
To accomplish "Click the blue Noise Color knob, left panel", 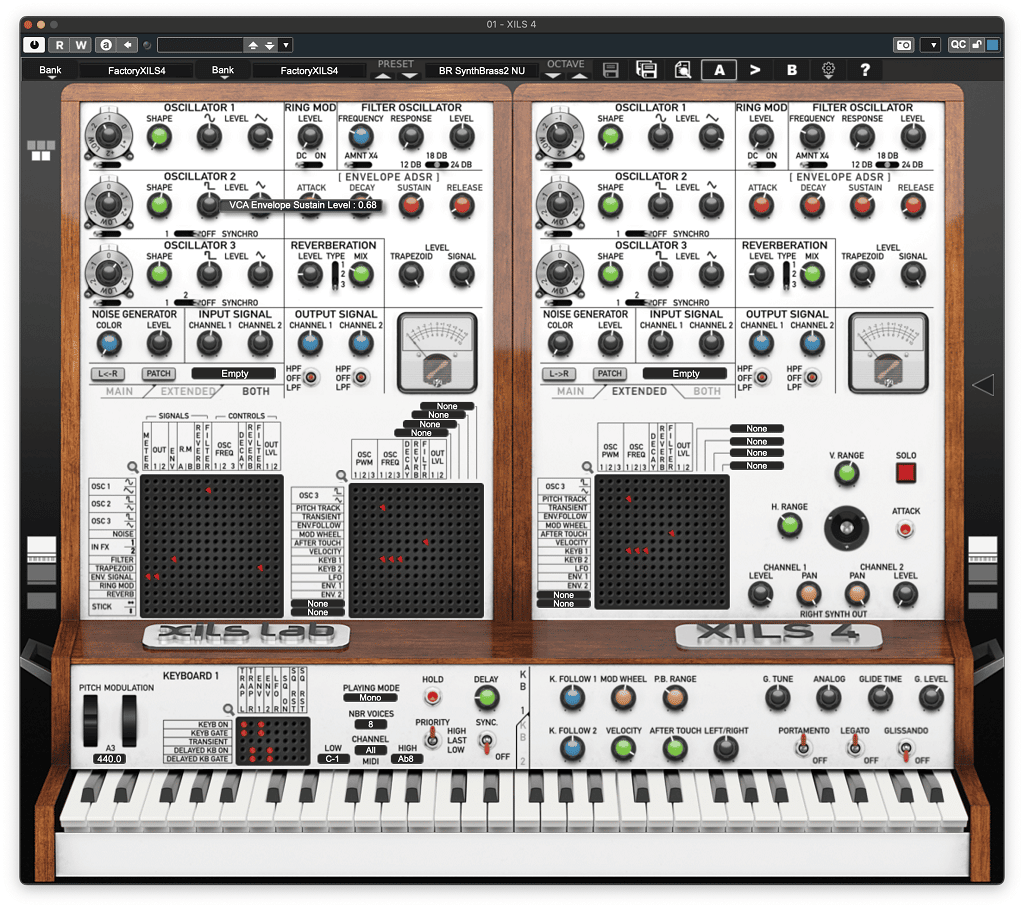I will (108, 344).
